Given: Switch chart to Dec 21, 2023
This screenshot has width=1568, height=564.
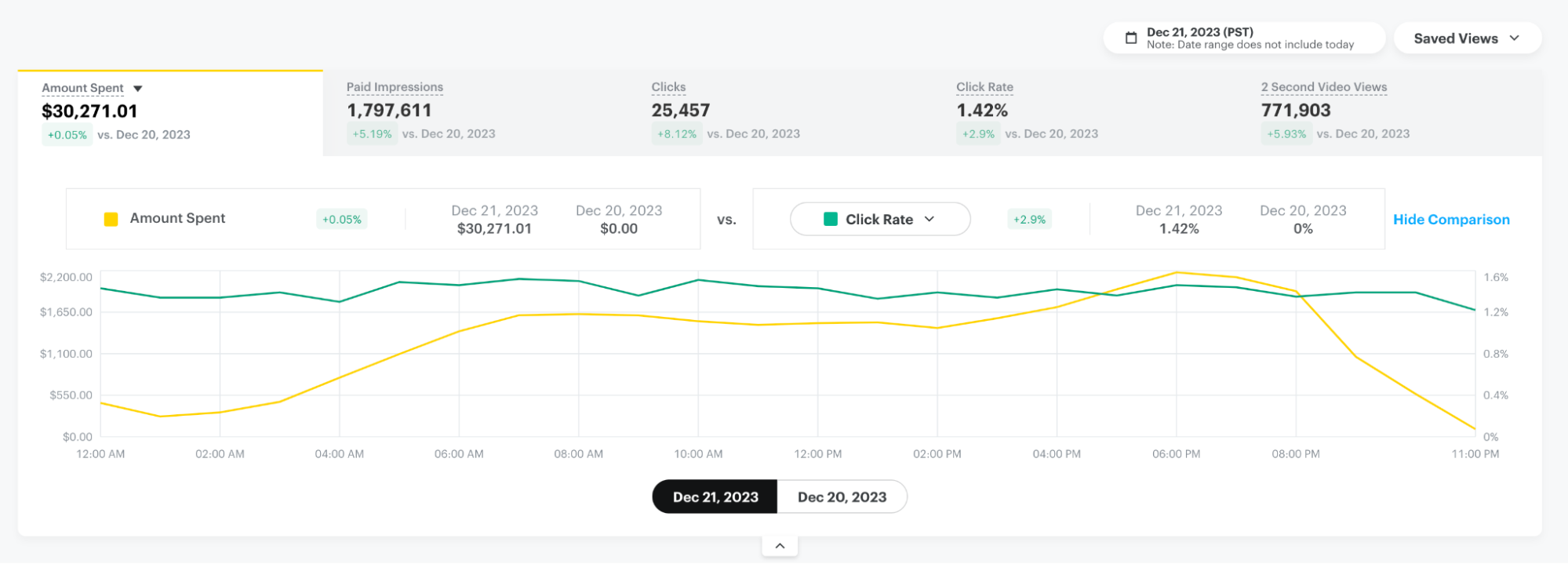Looking at the screenshot, I should pyautogui.click(x=715, y=497).
